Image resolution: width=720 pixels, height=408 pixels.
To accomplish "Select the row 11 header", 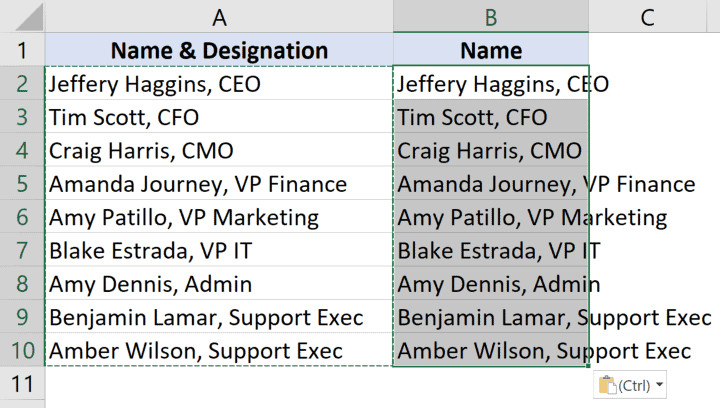I will (x=22, y=384).
